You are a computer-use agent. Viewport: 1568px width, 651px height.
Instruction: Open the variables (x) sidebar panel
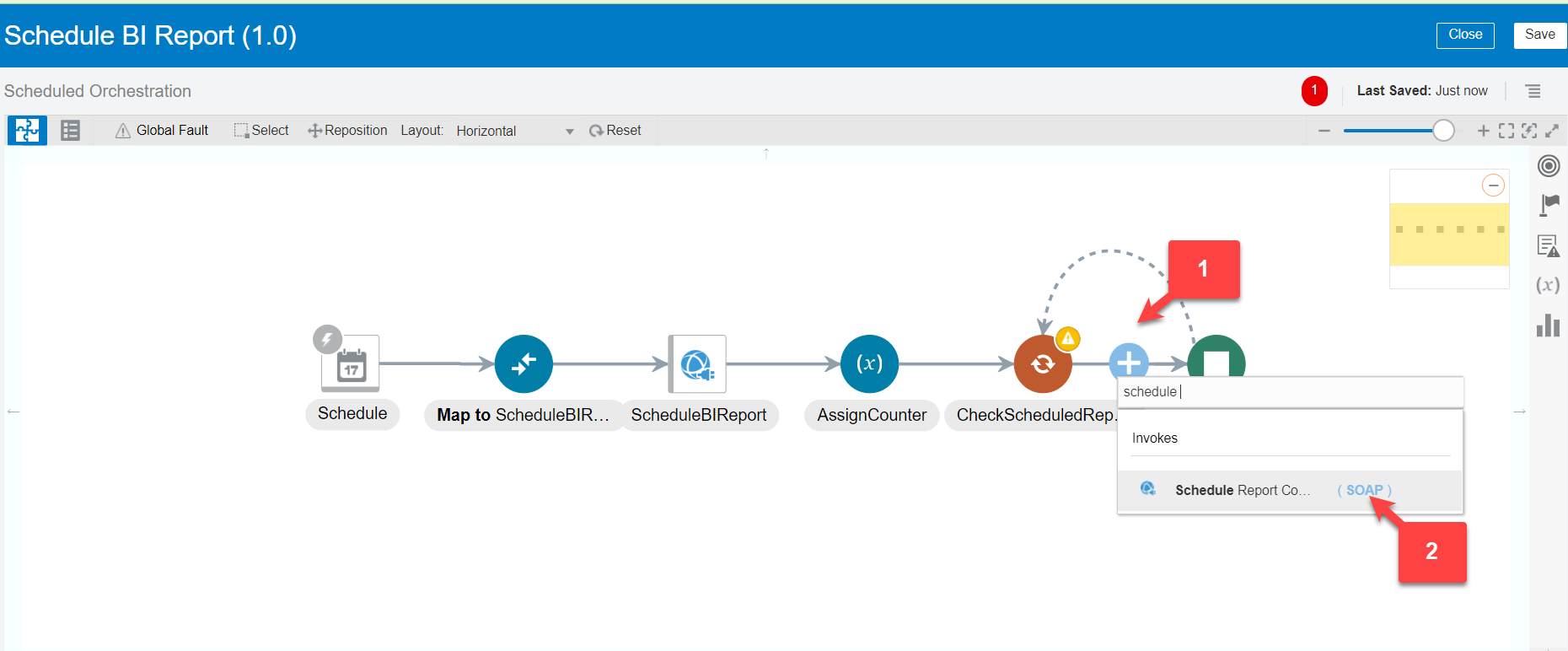tap(1548, 285)
